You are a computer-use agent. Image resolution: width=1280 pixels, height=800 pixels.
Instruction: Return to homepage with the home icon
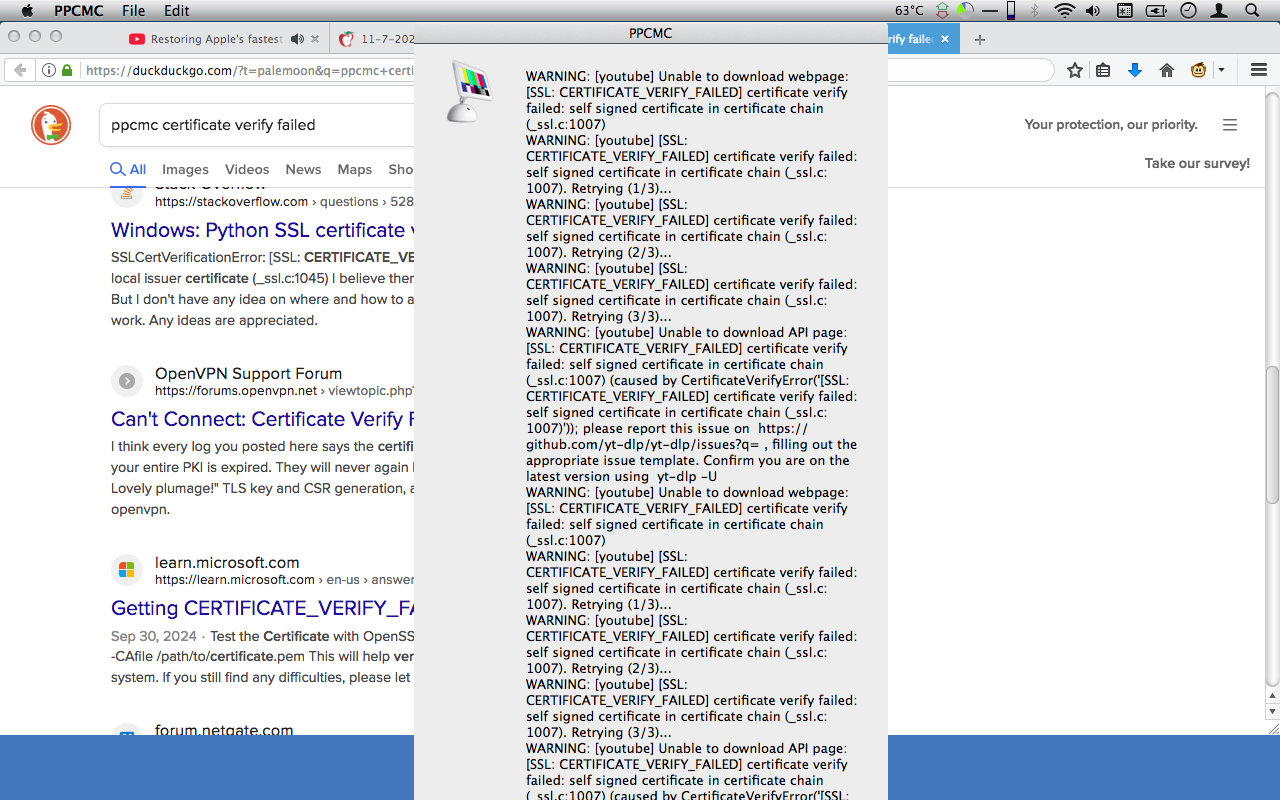(x=1166, y=71)
